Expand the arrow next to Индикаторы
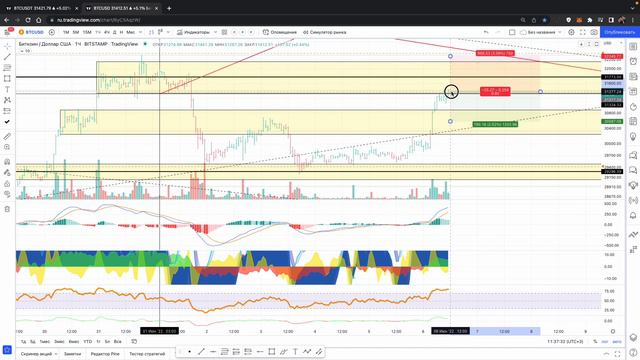Screen dimensions: 640x360 [216, 32]
